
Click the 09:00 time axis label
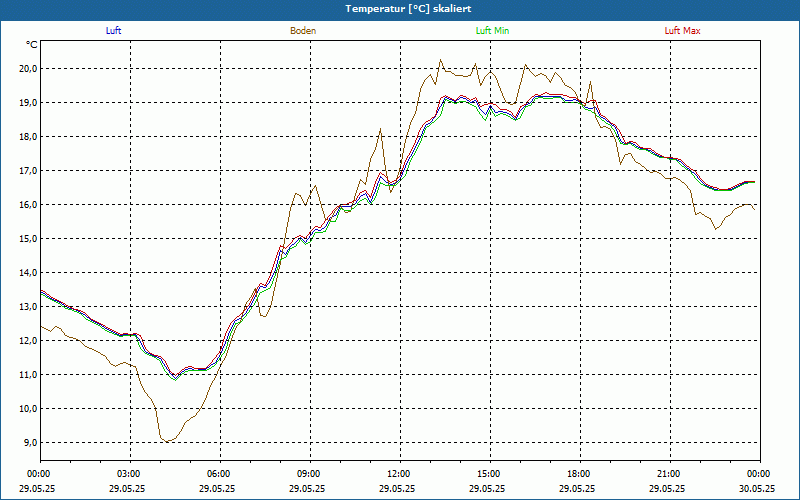pos(310,474)
